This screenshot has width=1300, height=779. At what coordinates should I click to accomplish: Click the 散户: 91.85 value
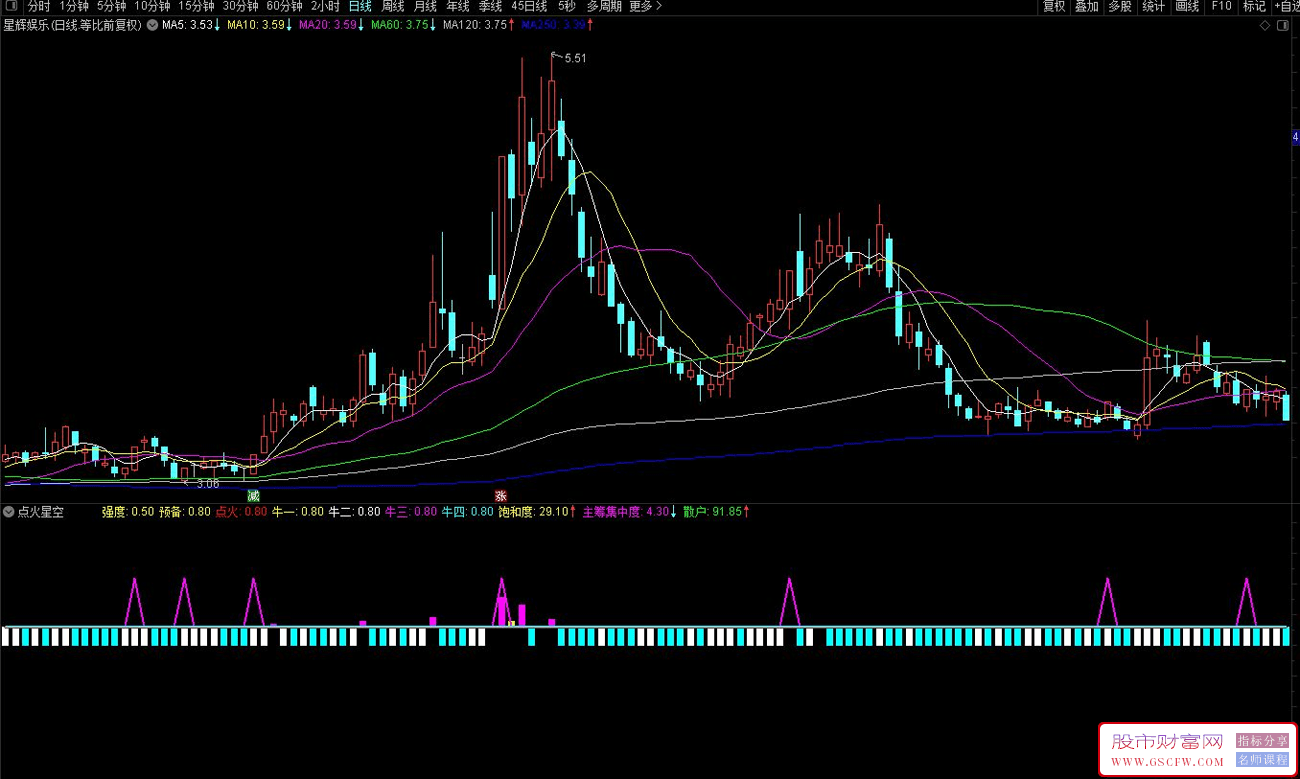coord(713,512)
